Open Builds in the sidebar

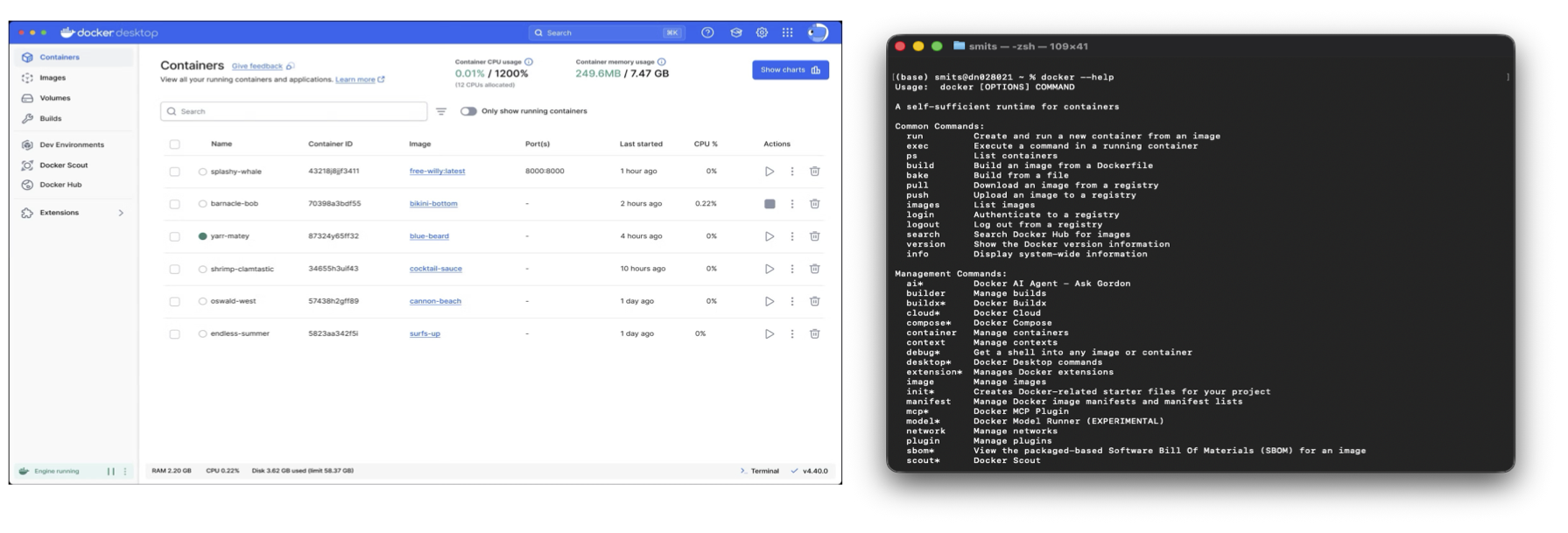tap(74, 118)
